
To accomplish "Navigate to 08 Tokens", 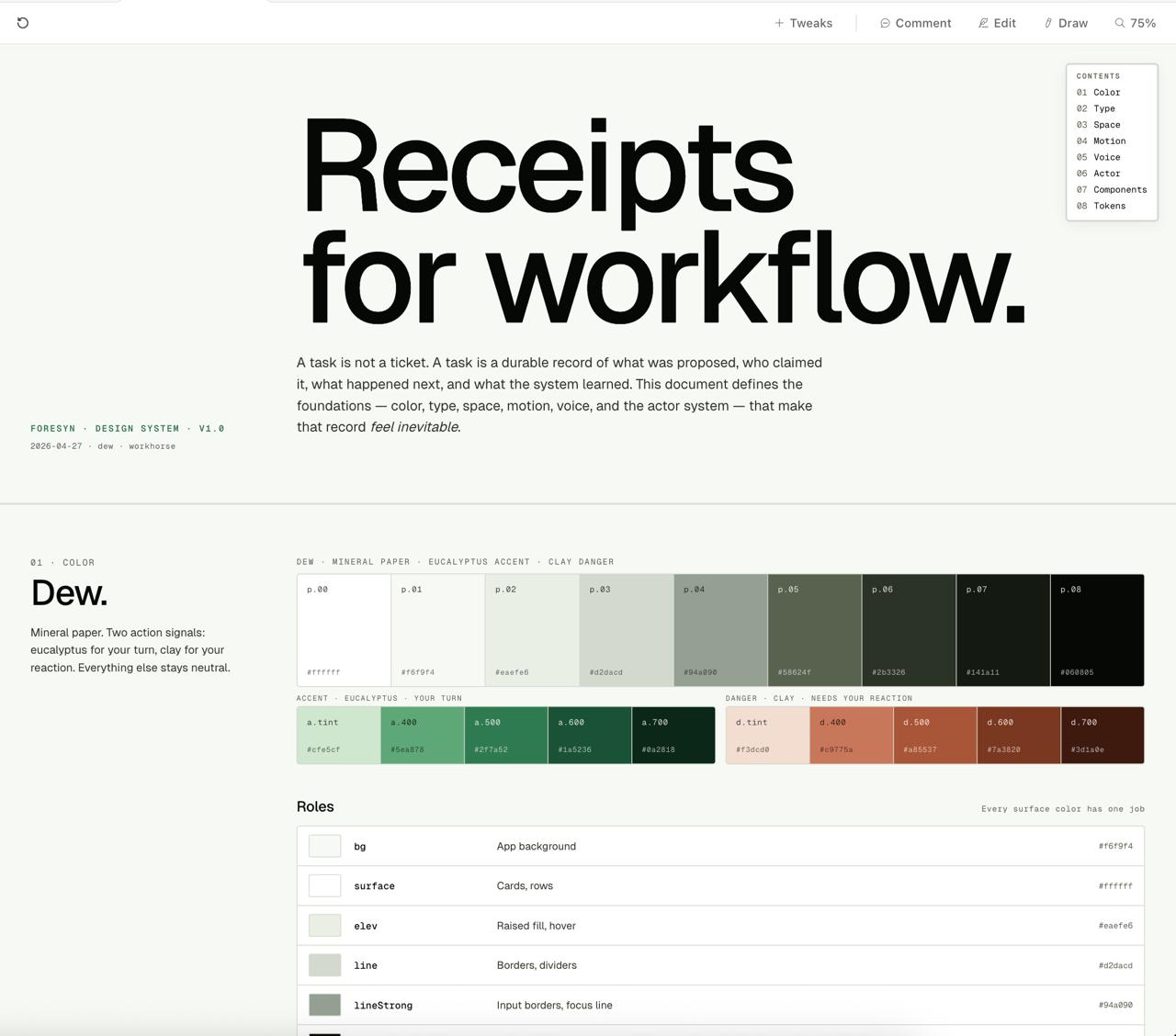I will (1102, 206).
